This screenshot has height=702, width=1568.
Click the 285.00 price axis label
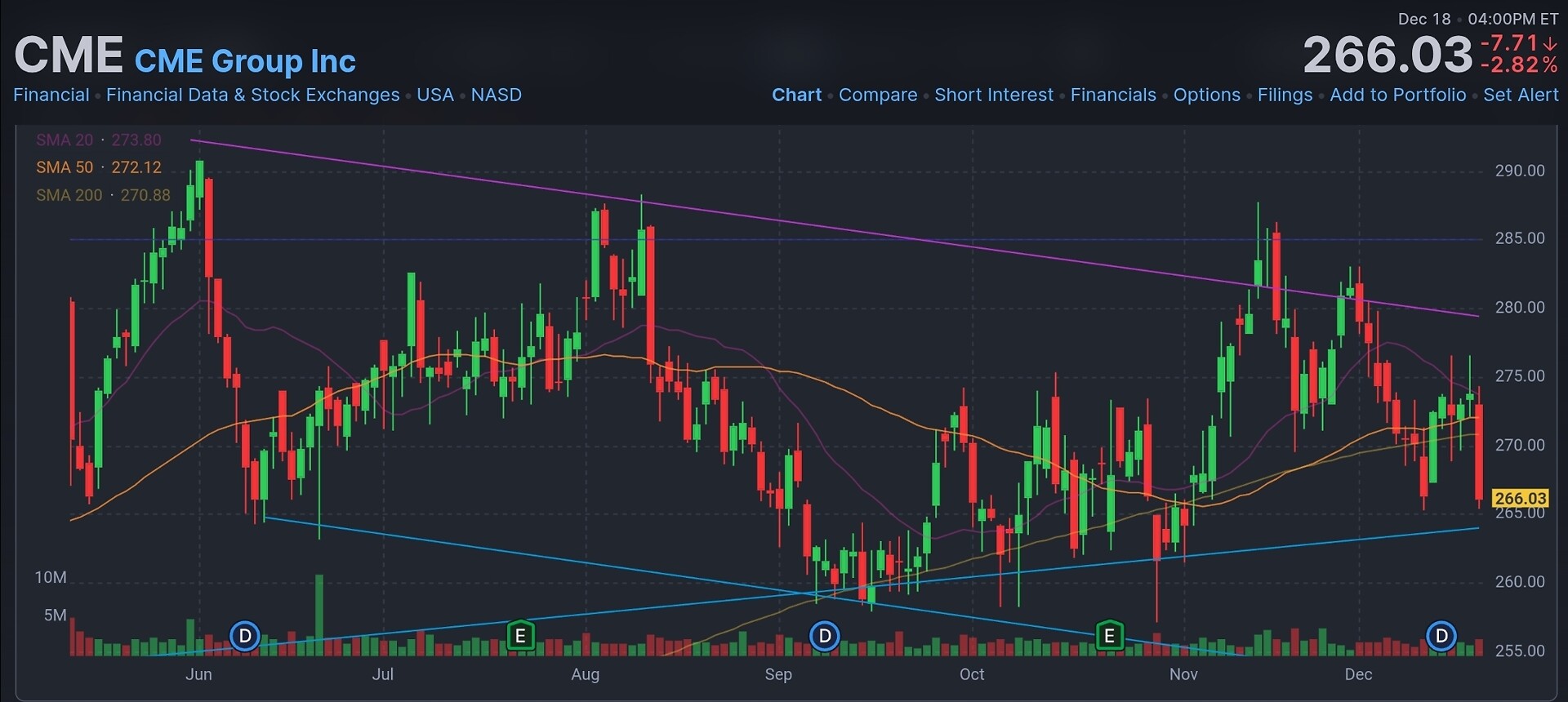point(1520,238)
